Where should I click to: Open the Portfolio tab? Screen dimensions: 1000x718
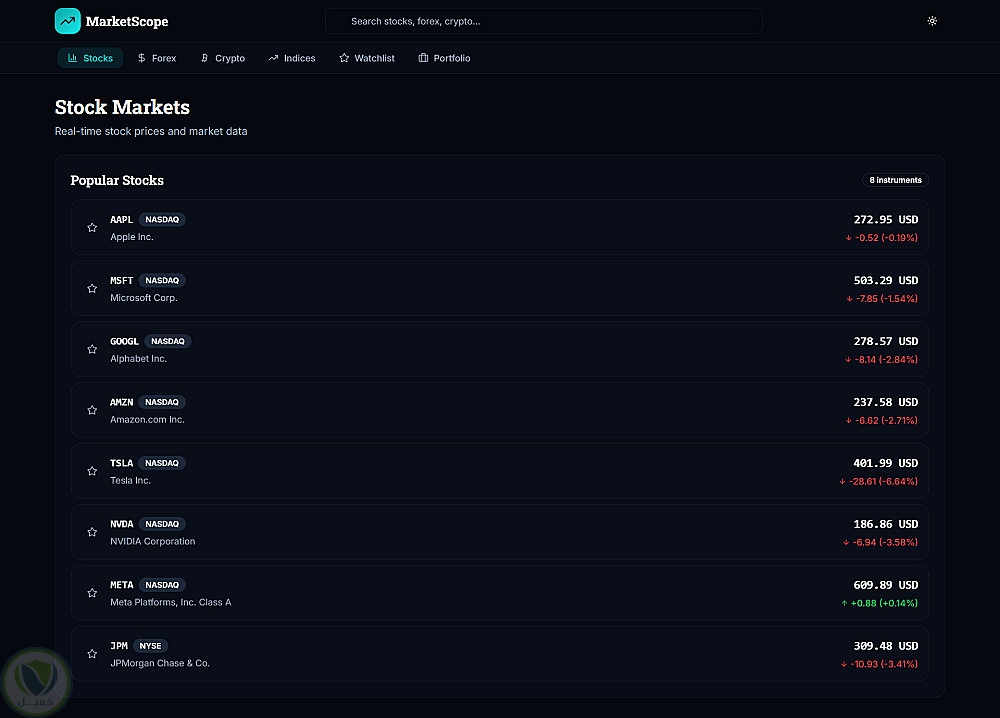coord(444,58)
